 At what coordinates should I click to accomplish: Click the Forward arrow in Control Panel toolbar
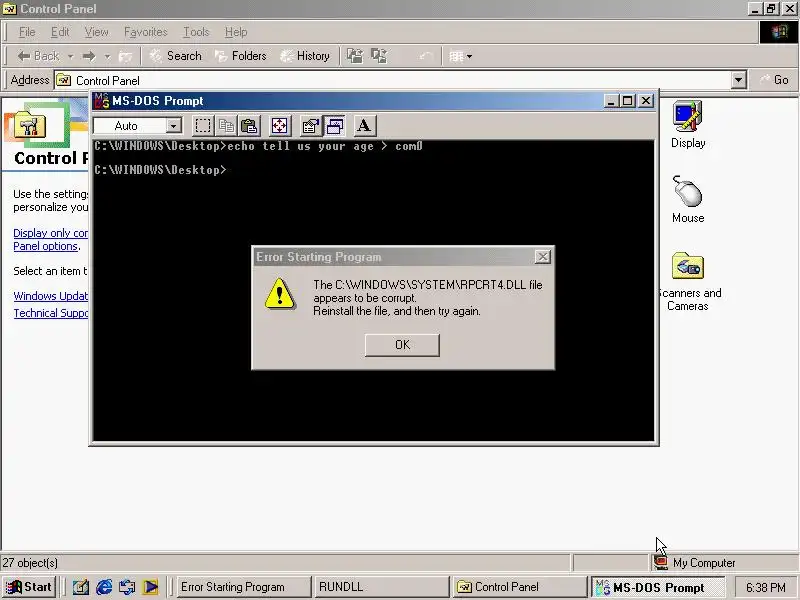click(x=89, y=56)
